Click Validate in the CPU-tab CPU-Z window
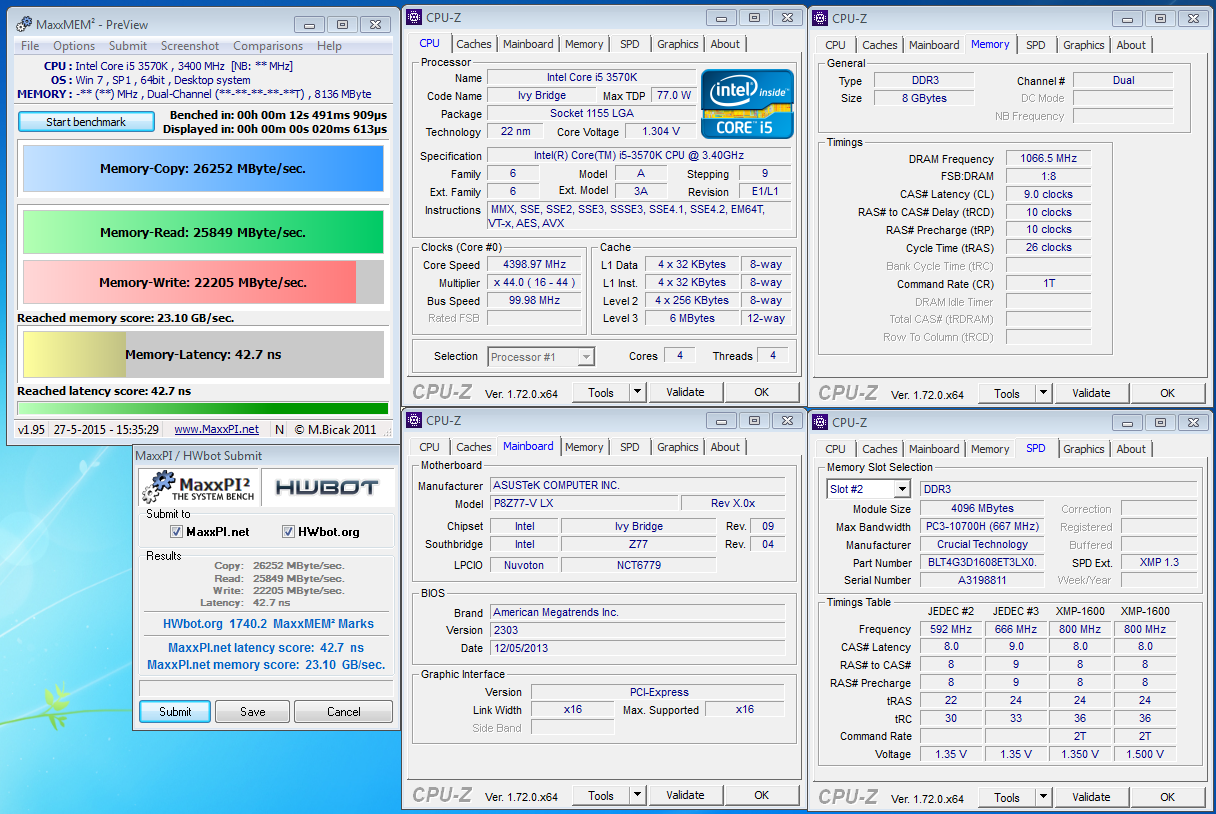Image resolution: width=1216 pixels, height=814 pixels. (x=685, y=392)
